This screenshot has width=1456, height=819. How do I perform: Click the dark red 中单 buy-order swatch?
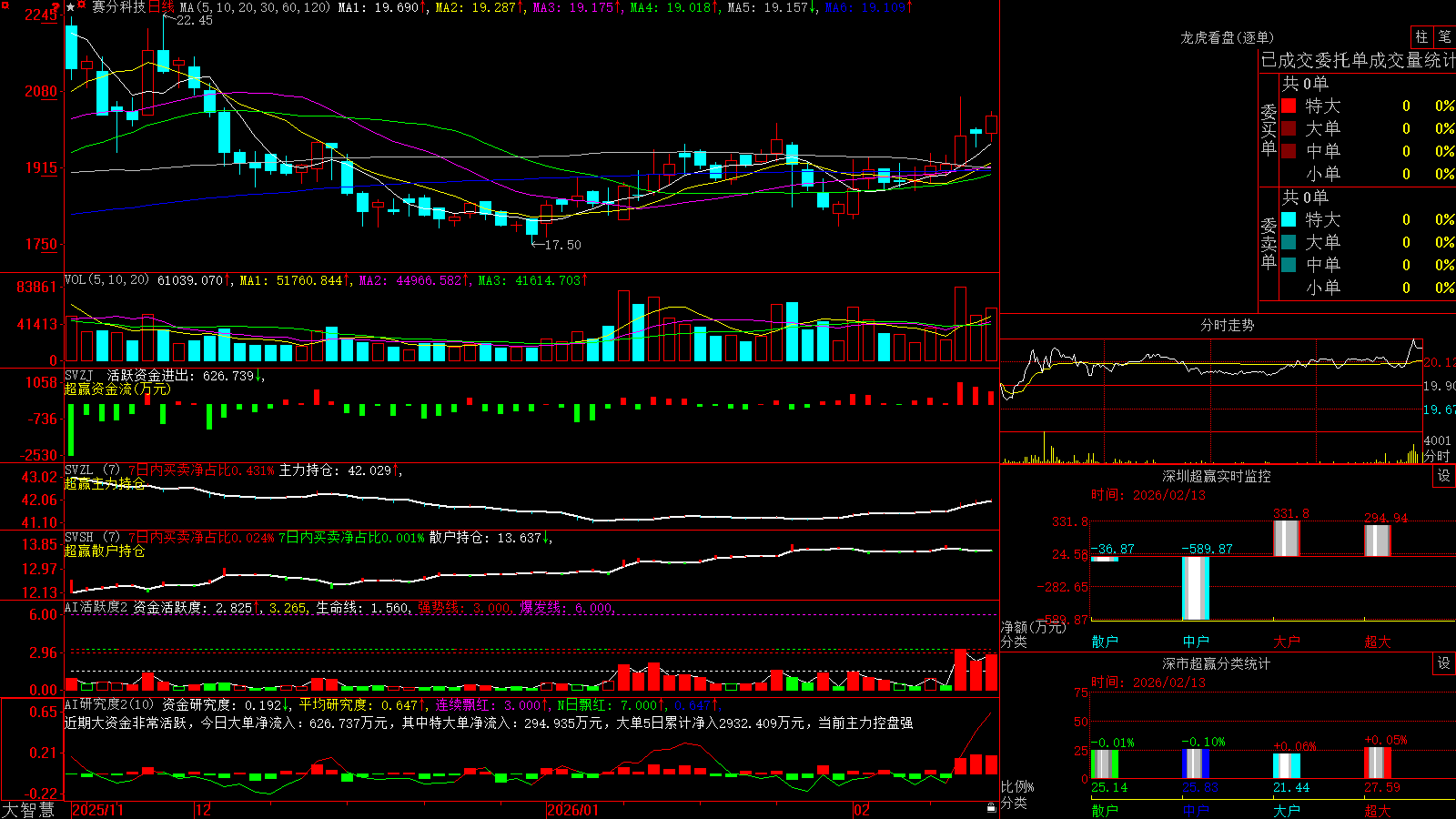(1289, 151)
